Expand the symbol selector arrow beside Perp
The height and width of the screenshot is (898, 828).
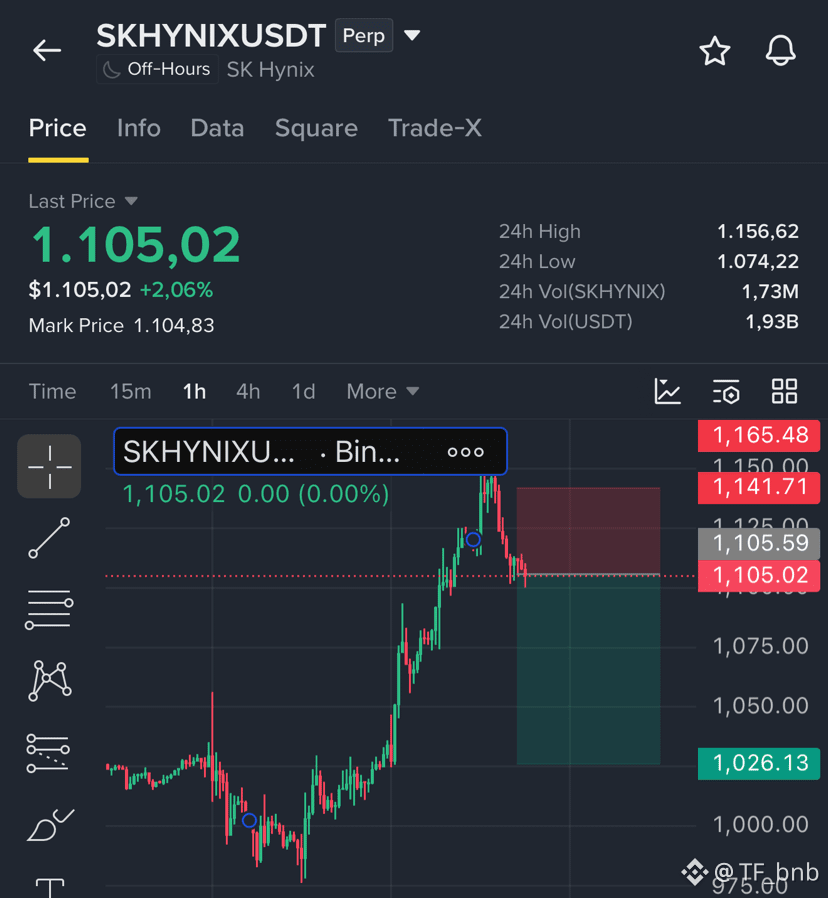[x=412, y=36]
